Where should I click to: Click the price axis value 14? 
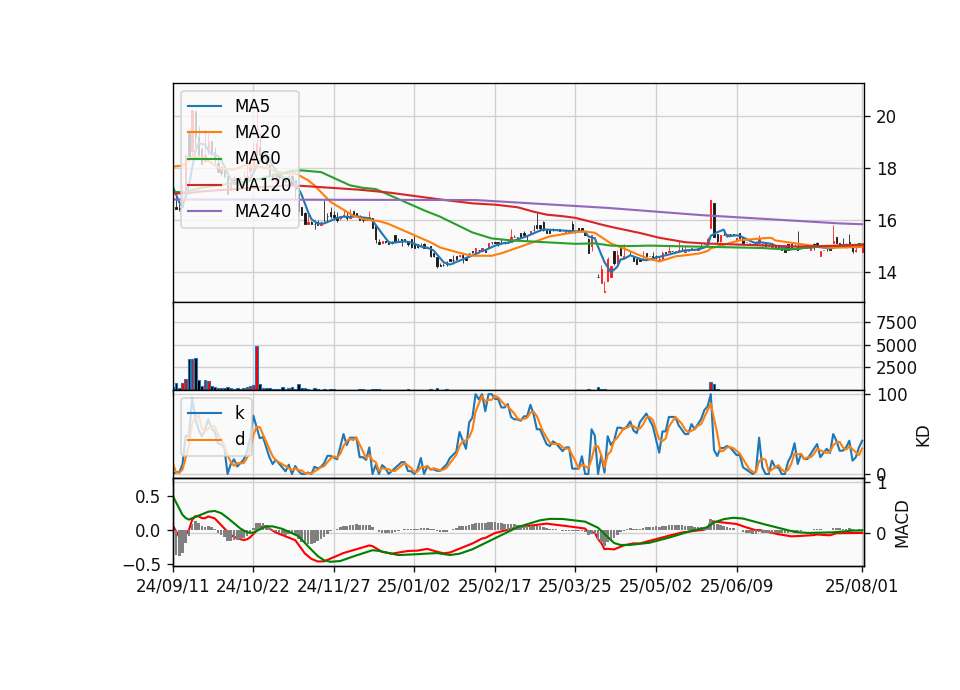(886, 273)
